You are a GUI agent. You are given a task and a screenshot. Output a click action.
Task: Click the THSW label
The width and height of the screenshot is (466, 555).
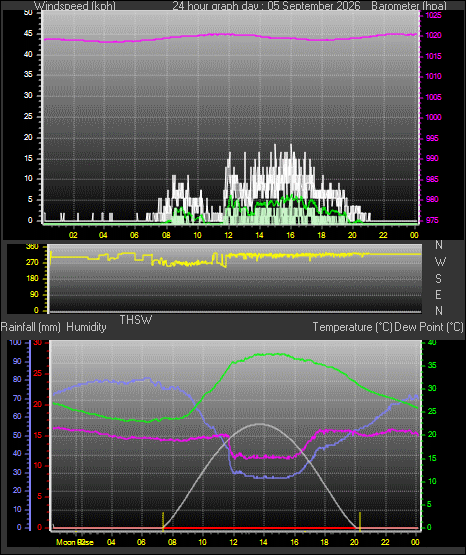point(136,320)
